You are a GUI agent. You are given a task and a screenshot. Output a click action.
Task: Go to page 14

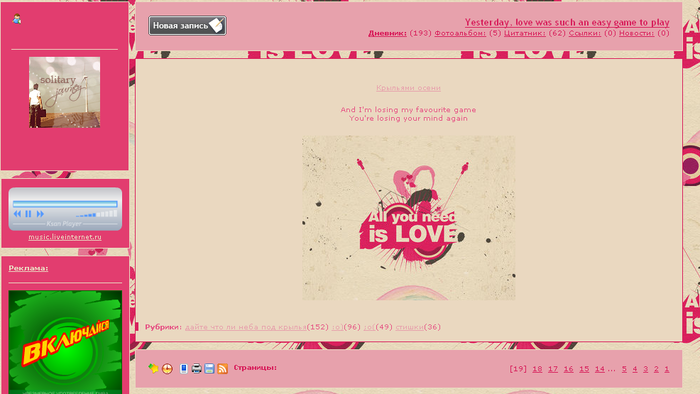click(600, 369)
